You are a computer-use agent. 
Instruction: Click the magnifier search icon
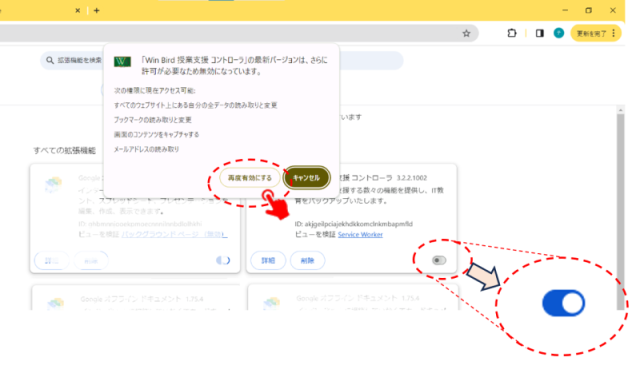50,60
